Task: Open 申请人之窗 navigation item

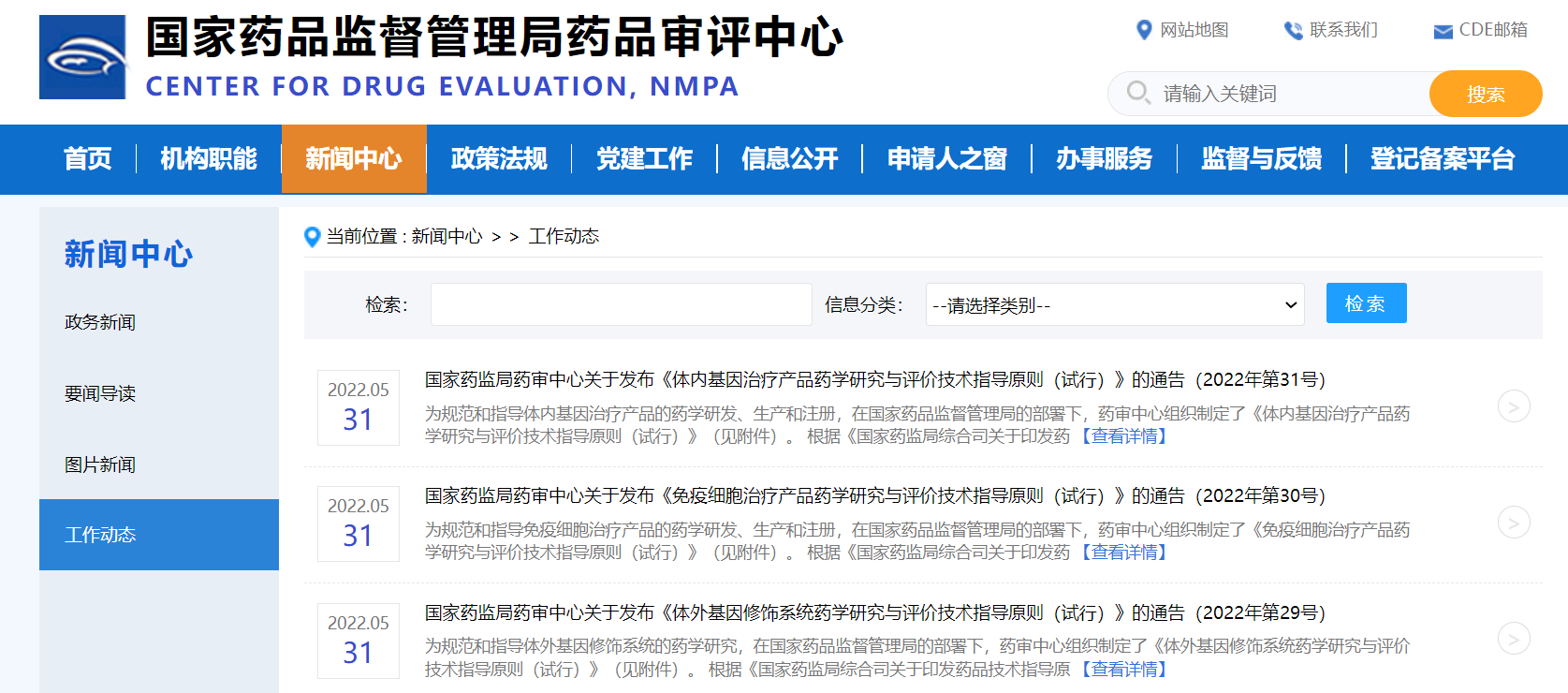Action: pos(946,159)
